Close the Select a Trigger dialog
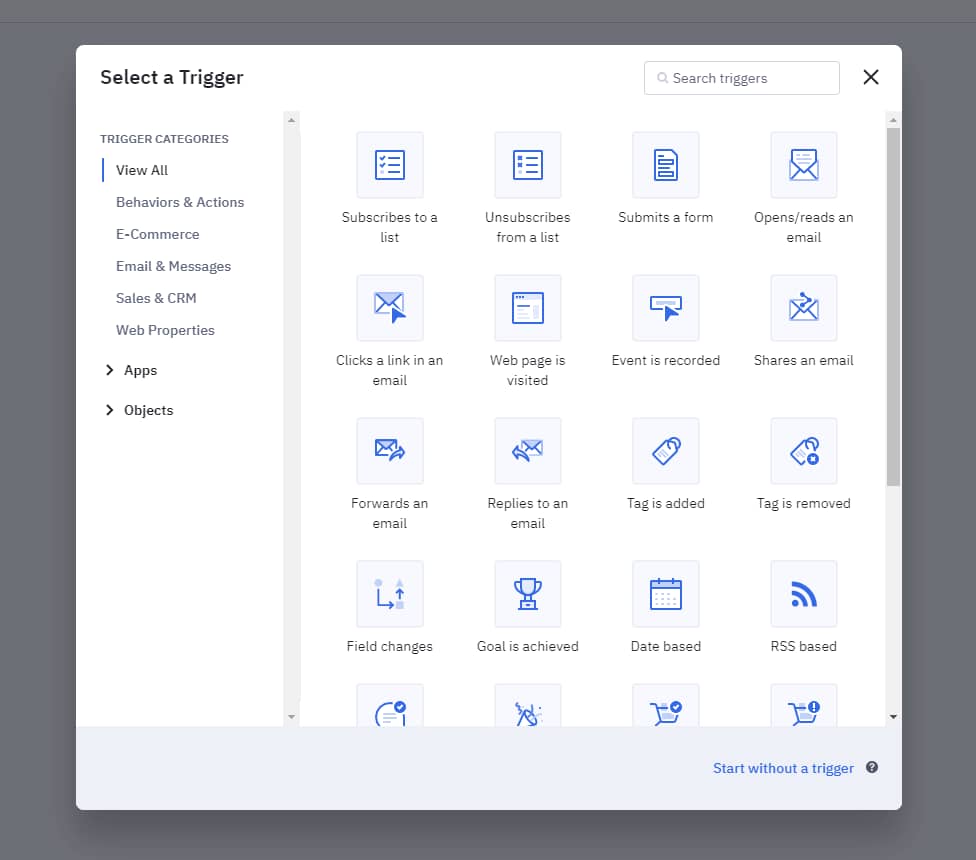Image resolution: width=976 pixels, height=860 pixels. [871, 77]
